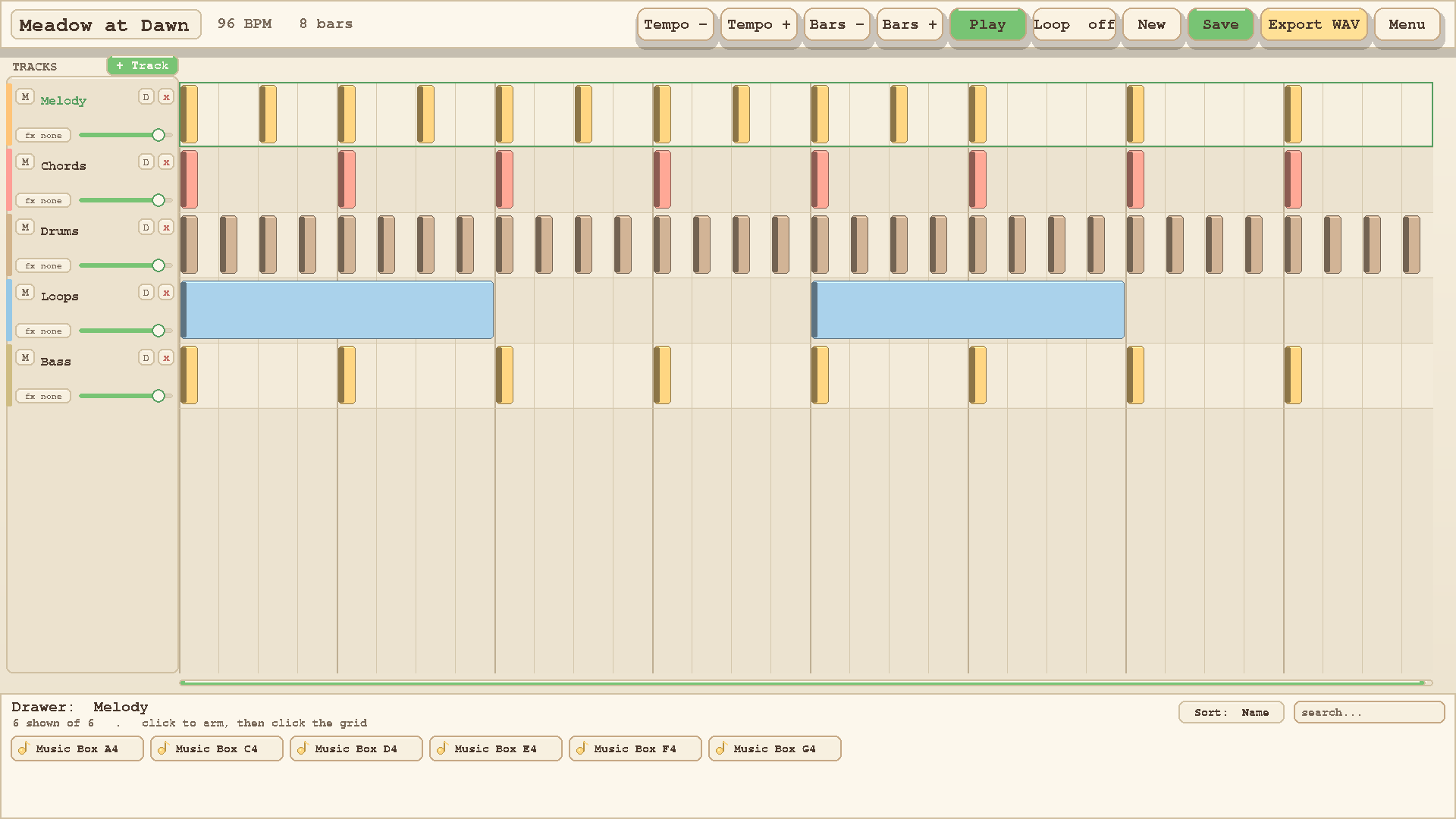Select the Chords track name
The image size is (1456, 819).
pyautogui.click(x=64, y=166)
